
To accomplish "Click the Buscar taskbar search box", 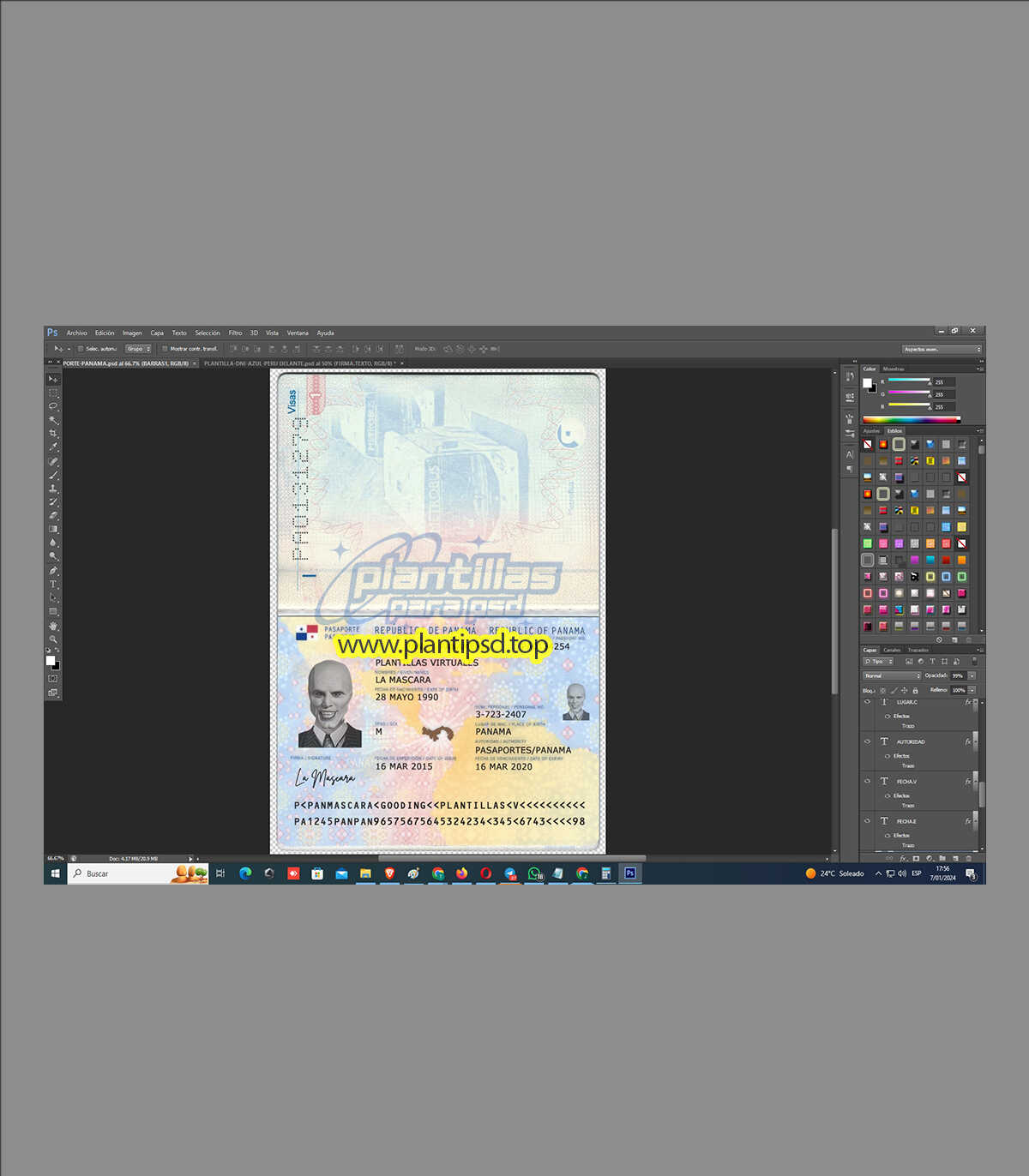I will click(x=138, y=873).
